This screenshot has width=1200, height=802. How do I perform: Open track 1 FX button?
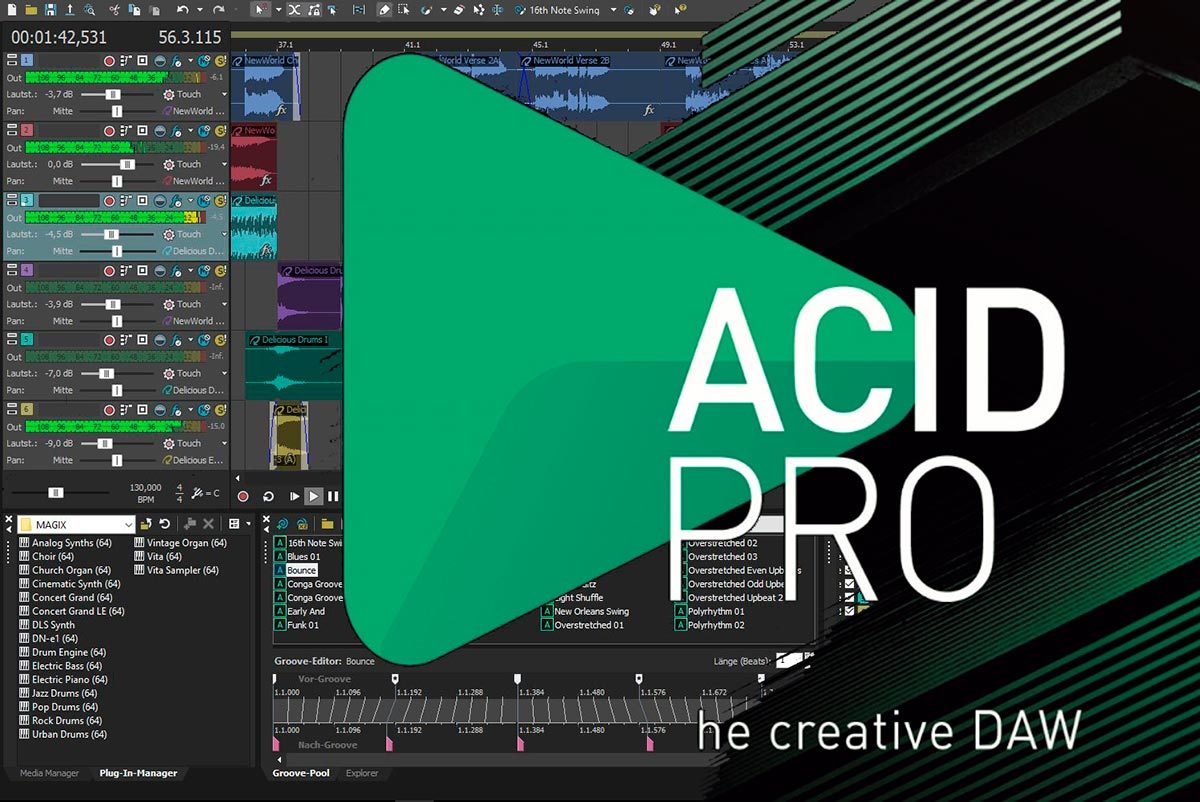click(176, 61)
